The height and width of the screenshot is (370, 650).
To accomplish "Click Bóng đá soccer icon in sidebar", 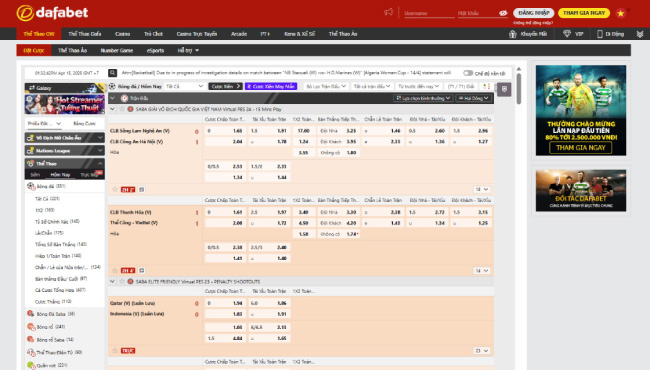I will [x=31, y=186].
